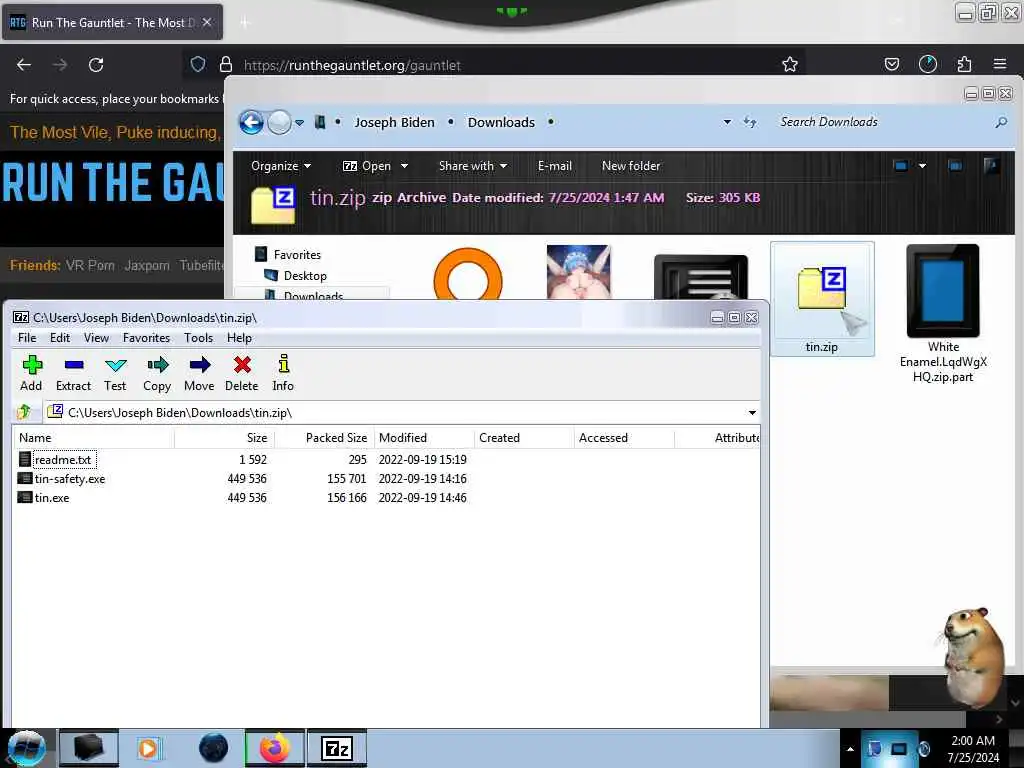
Task: Bookmark page with the star icon
Action: [x=790, y=64]
